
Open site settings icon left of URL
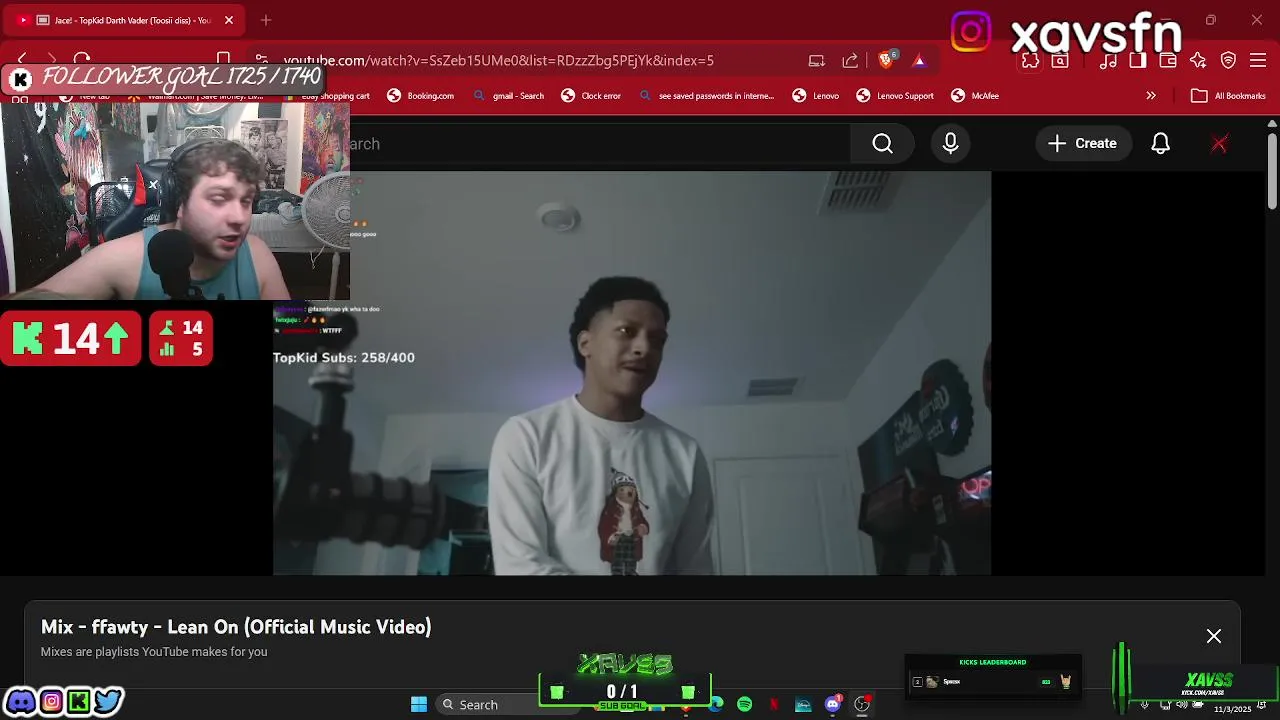point(261,60)
